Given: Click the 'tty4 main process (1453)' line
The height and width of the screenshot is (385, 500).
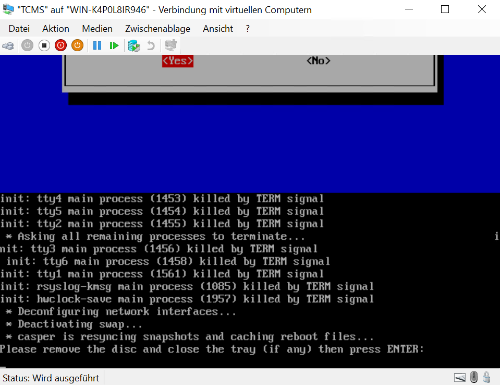Looking at the screenshot, I should 162,199.
